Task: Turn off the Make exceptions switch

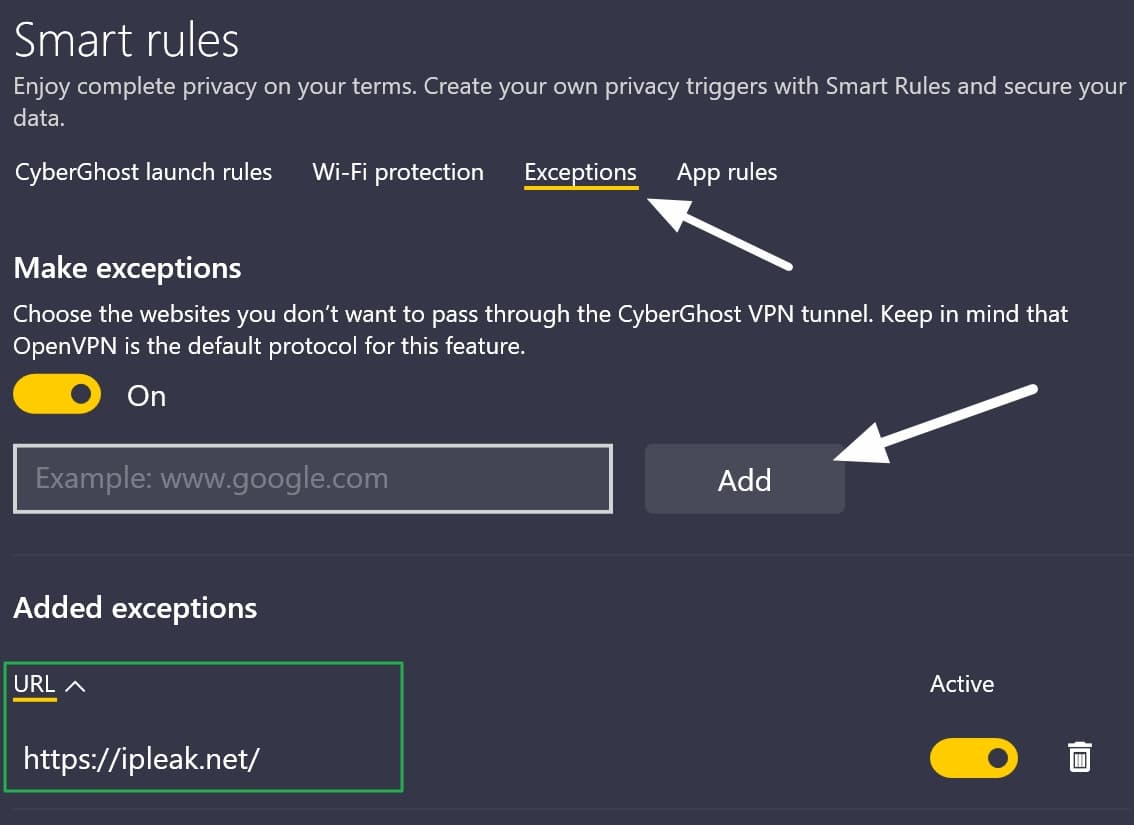Action: coord(57,394)
